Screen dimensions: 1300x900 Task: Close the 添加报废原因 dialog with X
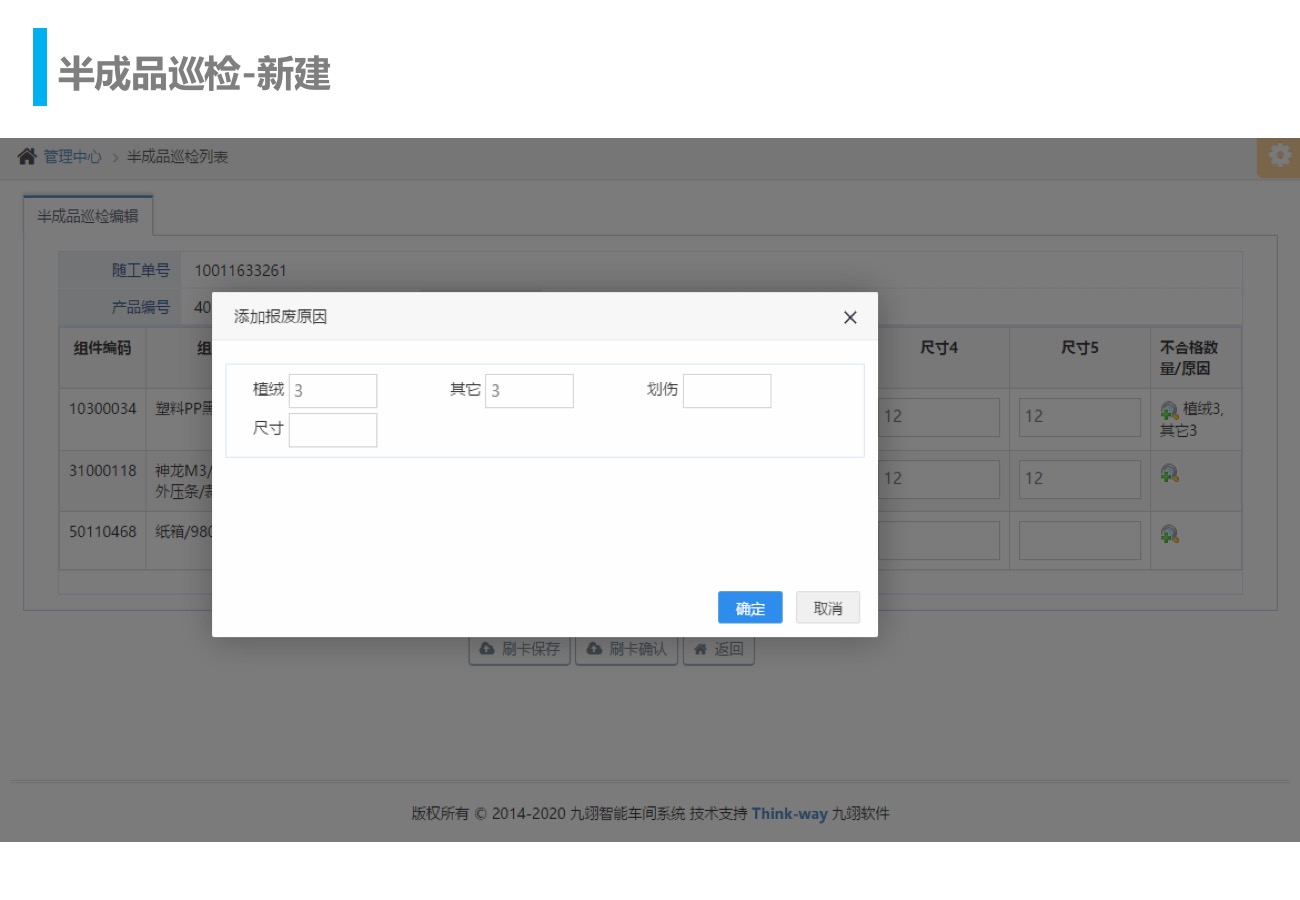[x=850, y=317]
